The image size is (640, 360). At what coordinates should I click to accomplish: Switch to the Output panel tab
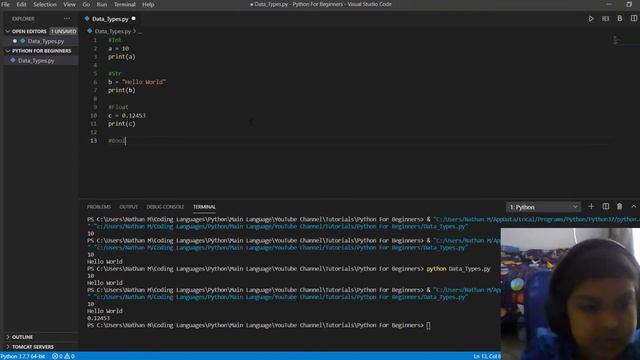point(129,207)
